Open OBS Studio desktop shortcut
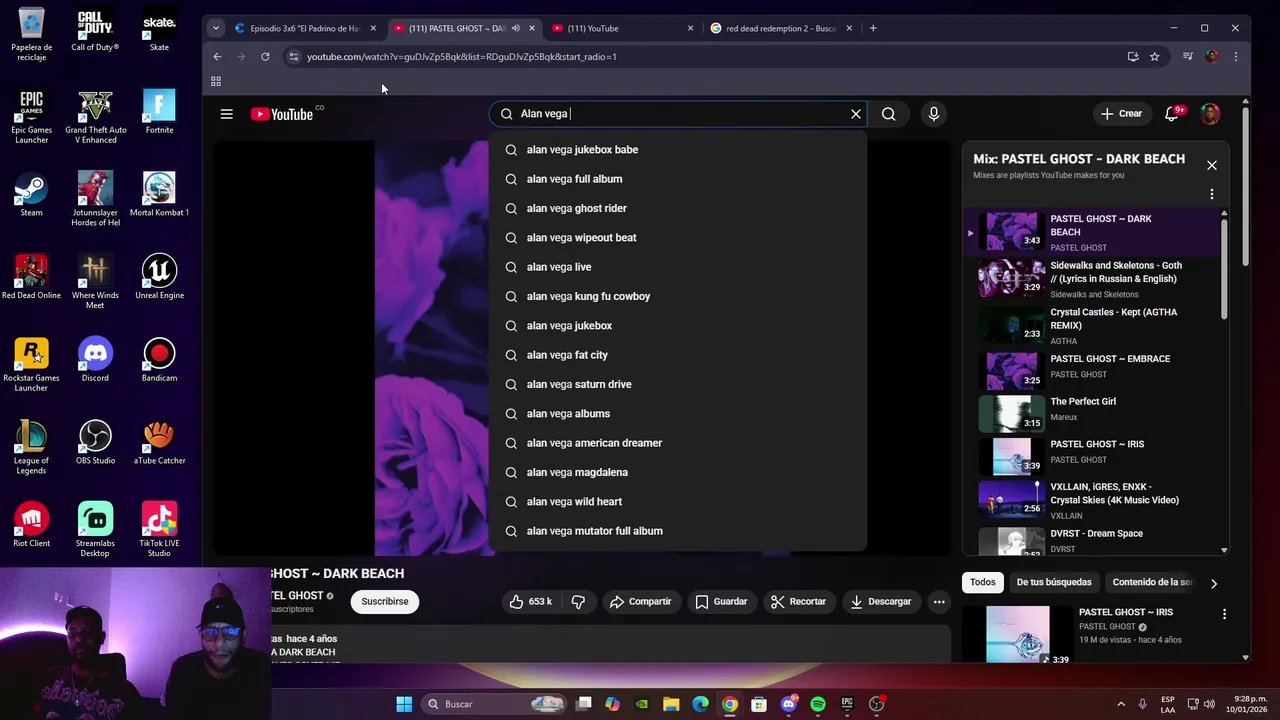This screenshot has width=1280, height=720. point(95,443)
